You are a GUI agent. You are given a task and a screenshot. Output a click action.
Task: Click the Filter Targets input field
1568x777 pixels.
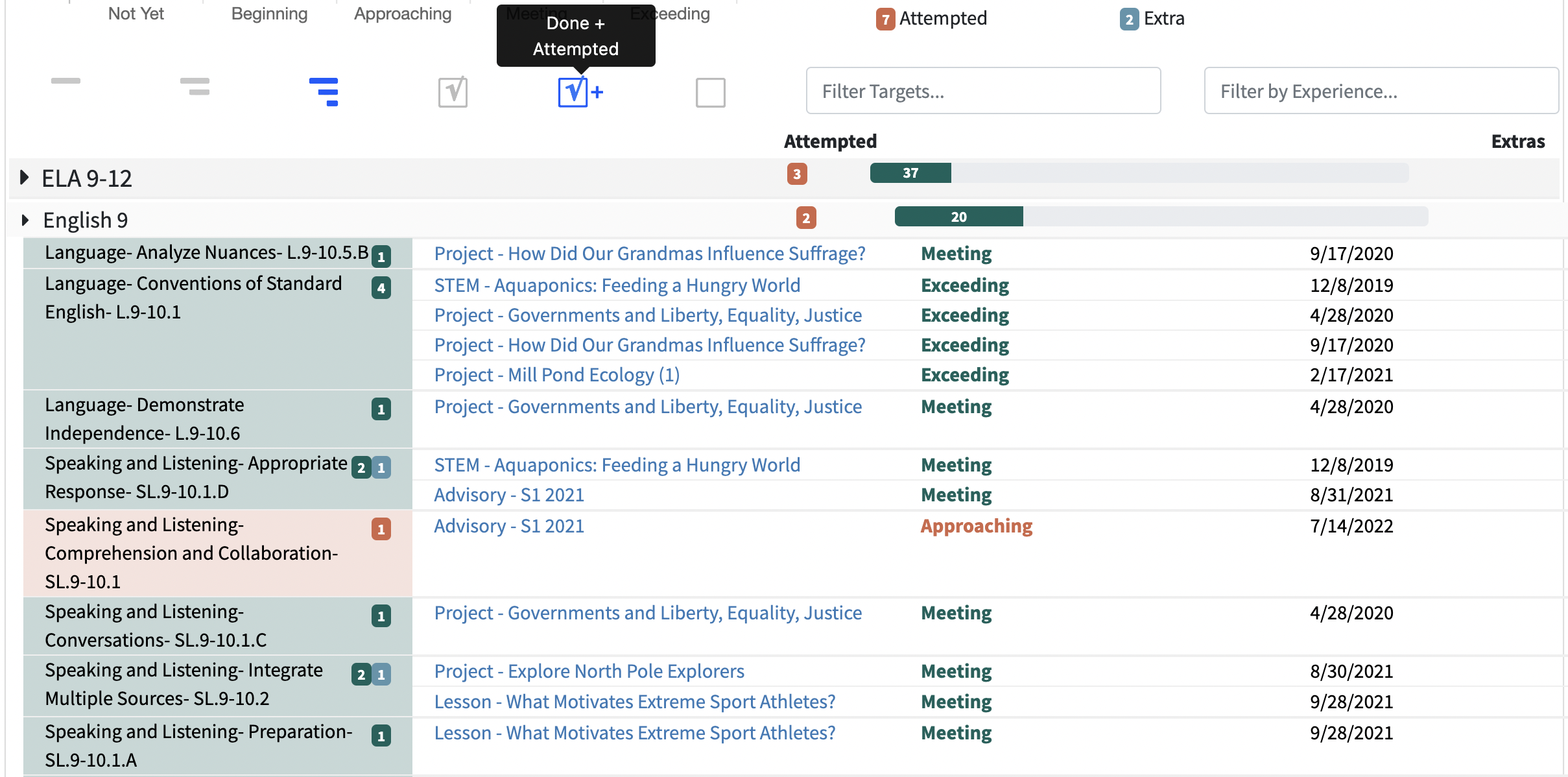pyautogui.click(x=982, y=91)
